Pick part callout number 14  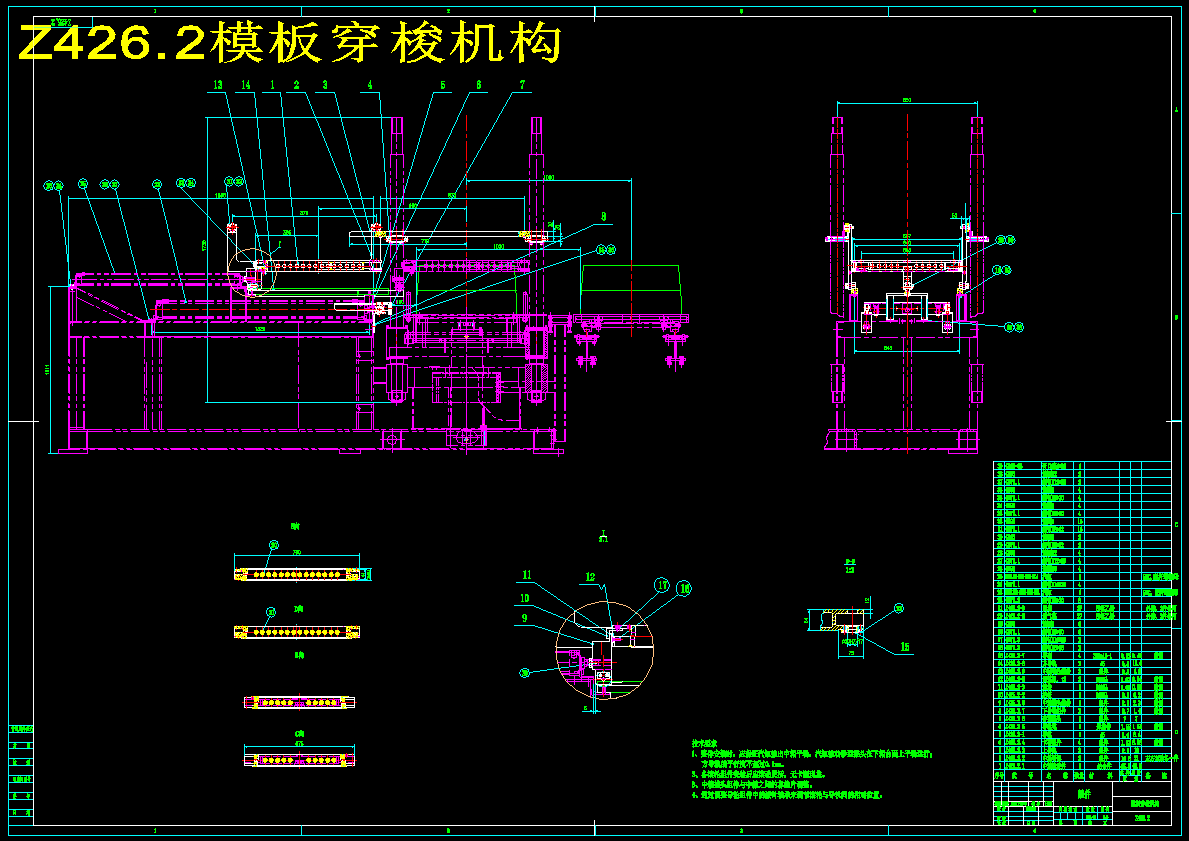[245, 86]
